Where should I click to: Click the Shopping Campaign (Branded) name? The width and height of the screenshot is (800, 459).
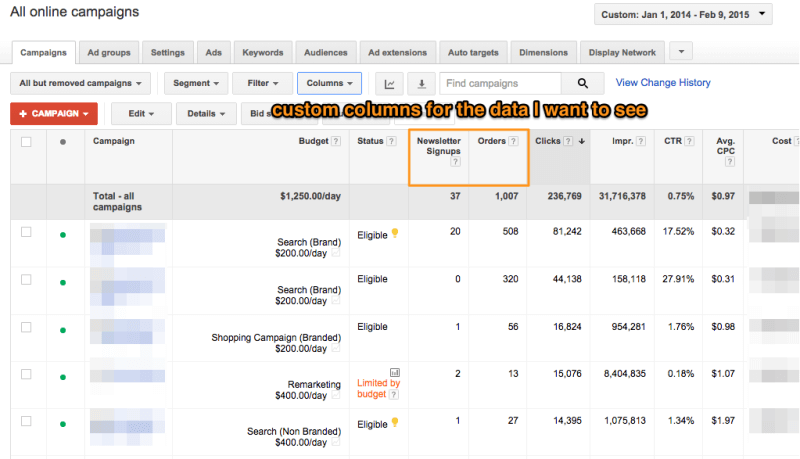click(x=276, y=338)
